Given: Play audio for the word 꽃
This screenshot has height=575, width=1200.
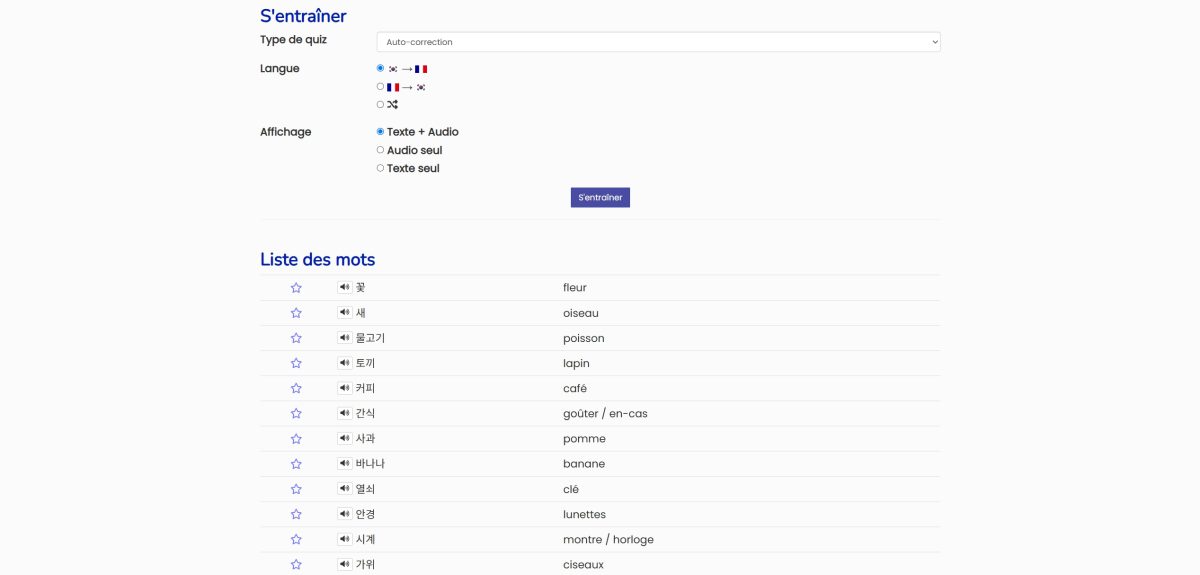Looking at the screenshot, I should click(x=345, y=287).
